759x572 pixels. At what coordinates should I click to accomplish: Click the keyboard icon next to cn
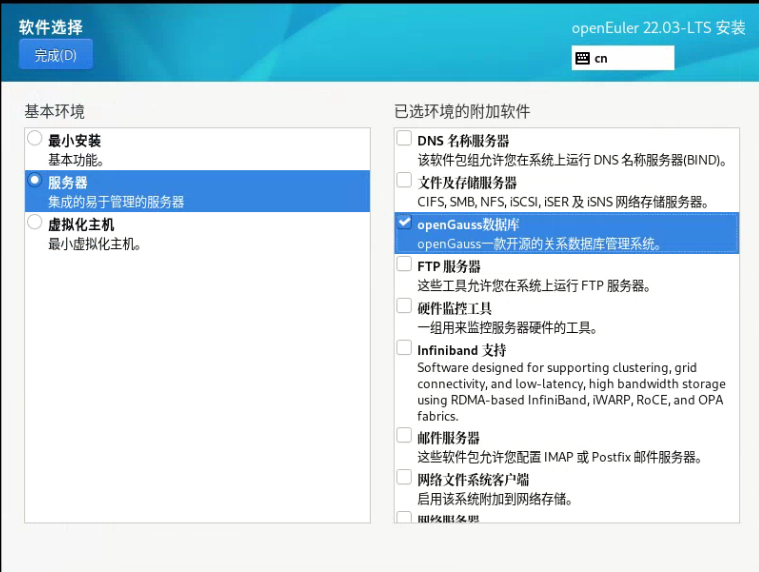(x=582, y=59)
